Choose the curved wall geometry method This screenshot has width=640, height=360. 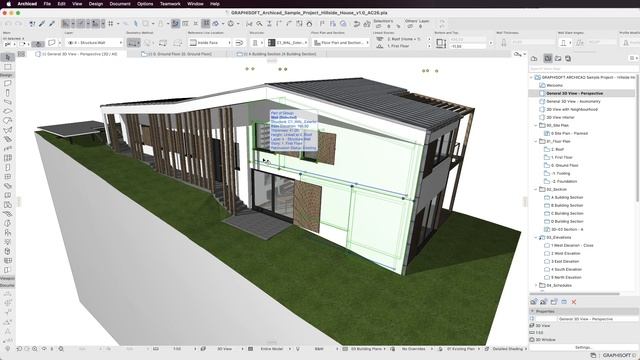coord(148,42)
